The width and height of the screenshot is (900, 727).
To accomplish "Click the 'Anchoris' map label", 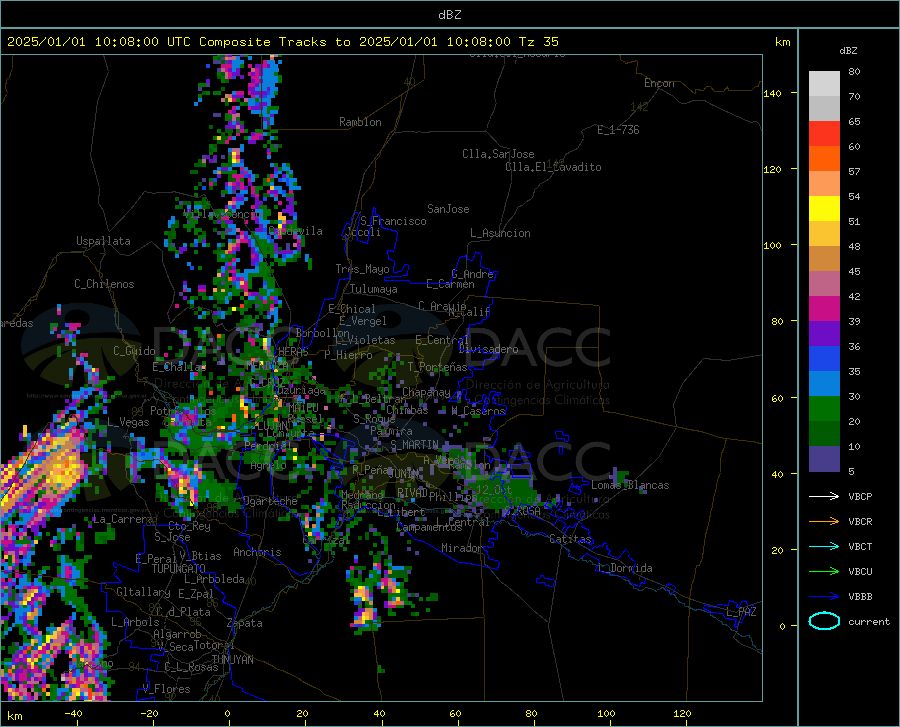I will pyautogui.click(x=257, y=552).
